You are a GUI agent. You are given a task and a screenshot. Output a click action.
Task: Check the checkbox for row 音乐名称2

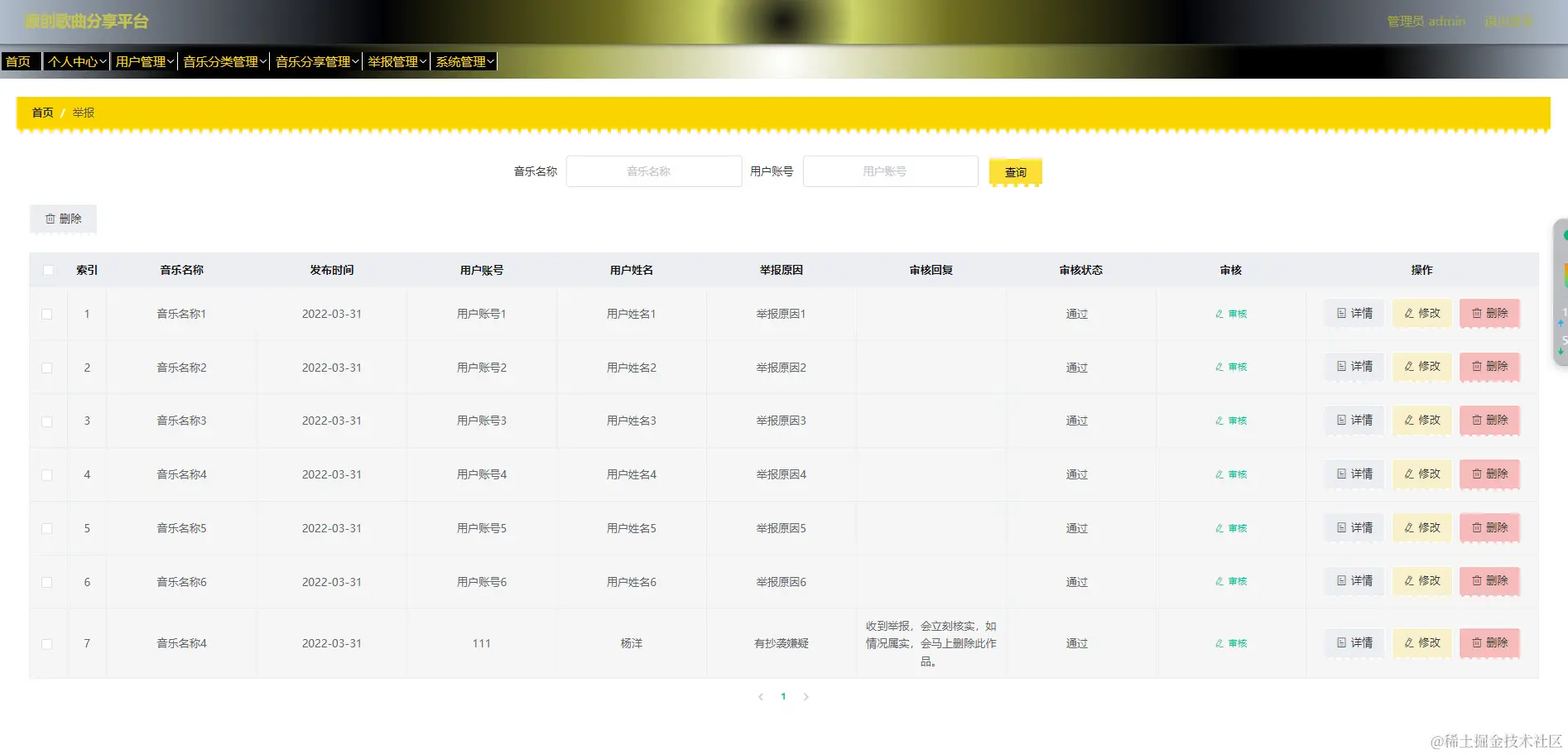[x=47, y=368]
